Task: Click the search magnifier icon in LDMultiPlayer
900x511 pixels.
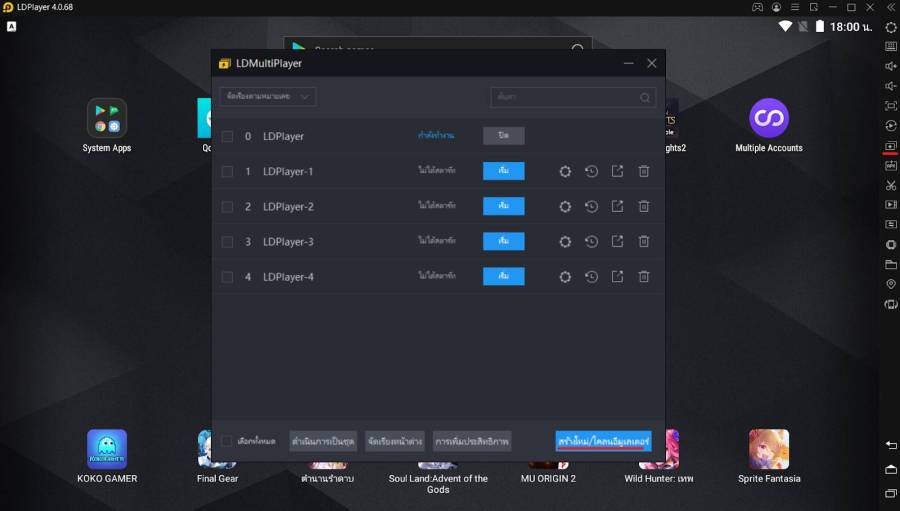Action: coord(645,98)
